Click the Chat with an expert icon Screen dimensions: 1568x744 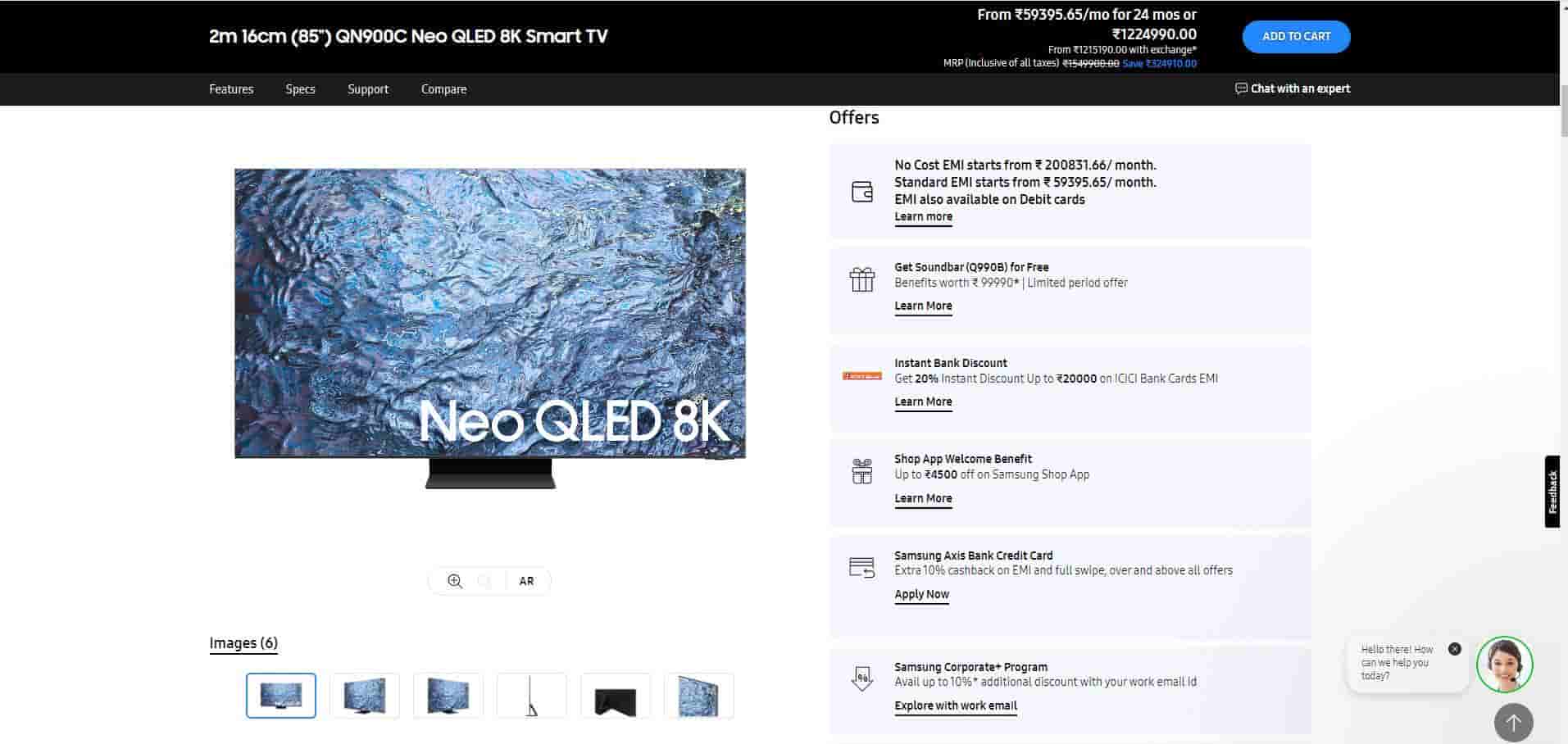(1241, 88)
